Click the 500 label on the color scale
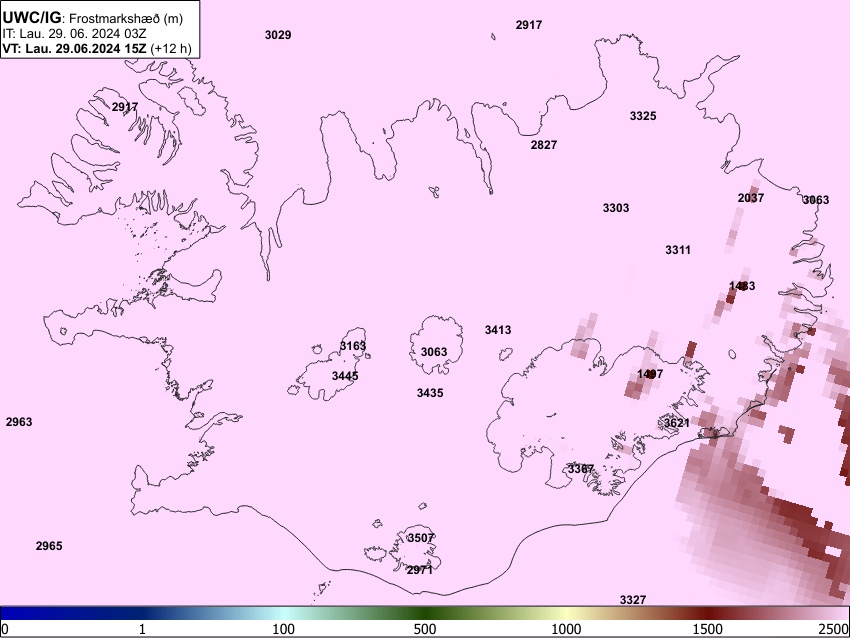This screenshot has width=850, height=638. (425, 629)
